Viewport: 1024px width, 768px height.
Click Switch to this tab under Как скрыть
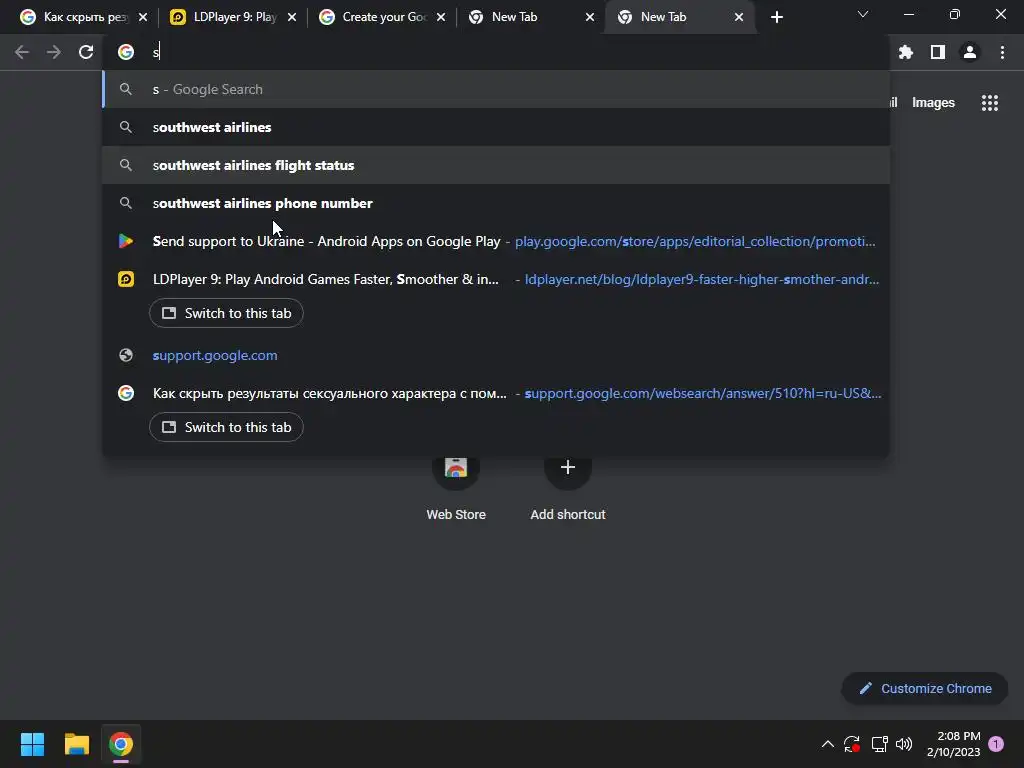pyautogui.click(x=226, y=427)
